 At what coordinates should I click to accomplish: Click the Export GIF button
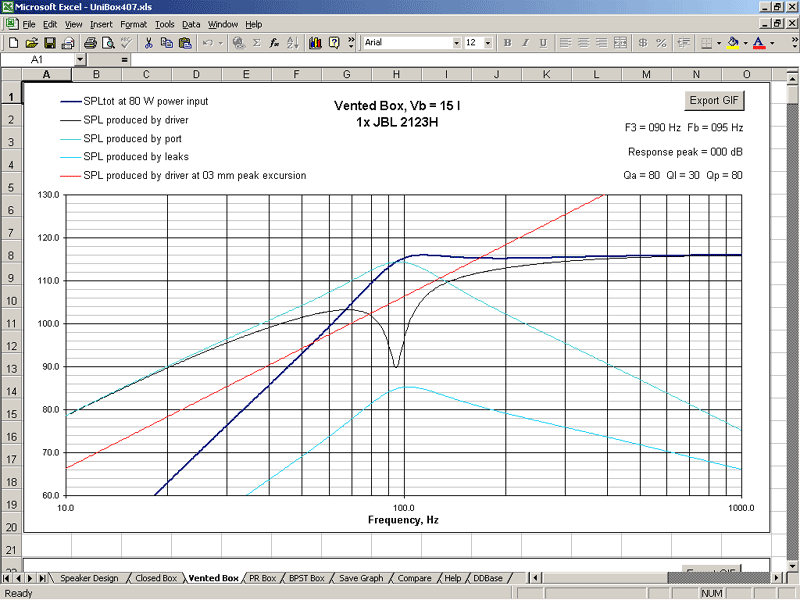[714, 101]
